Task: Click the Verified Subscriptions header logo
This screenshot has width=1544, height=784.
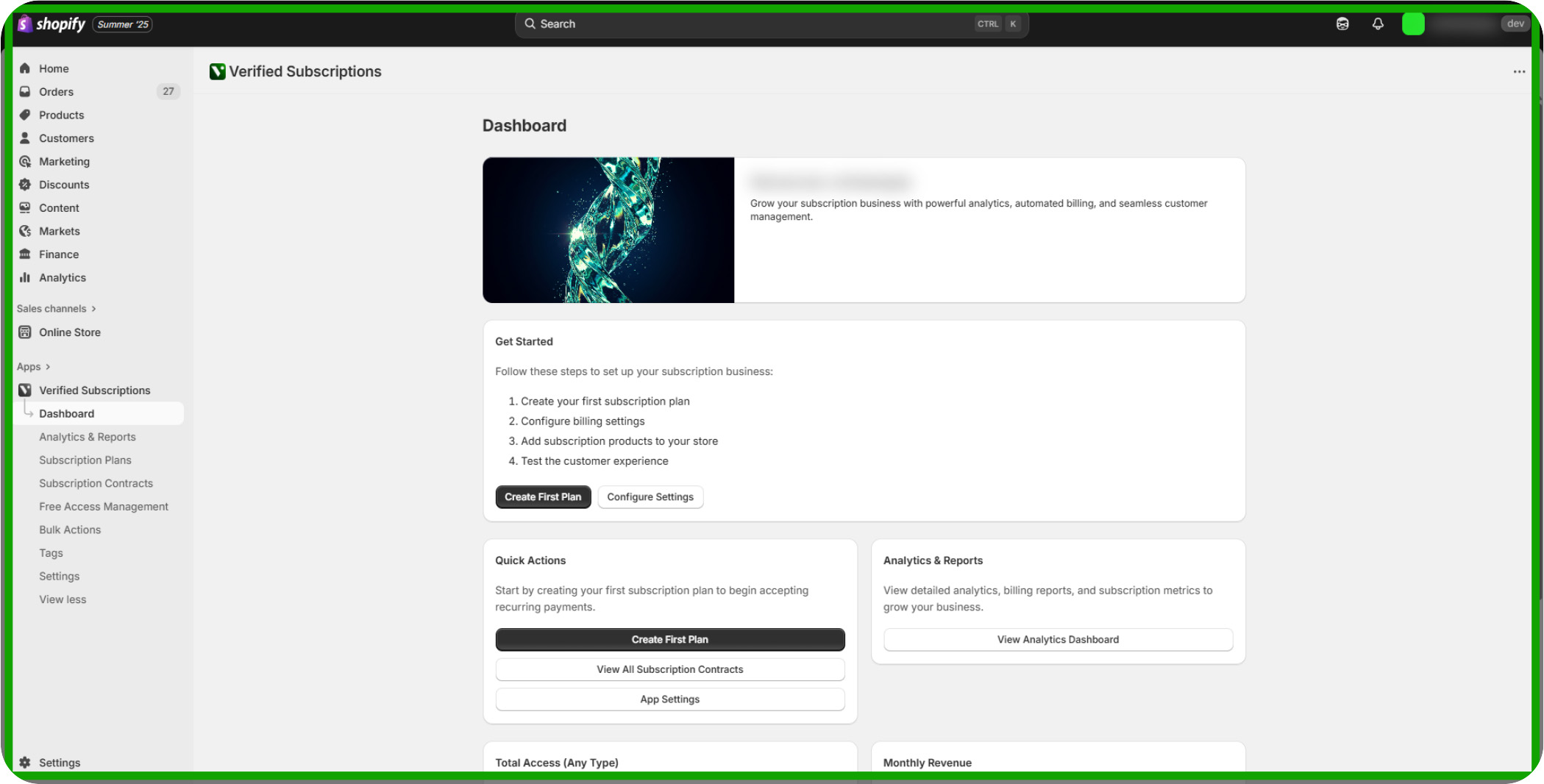Action: click(x=217, y=71)
